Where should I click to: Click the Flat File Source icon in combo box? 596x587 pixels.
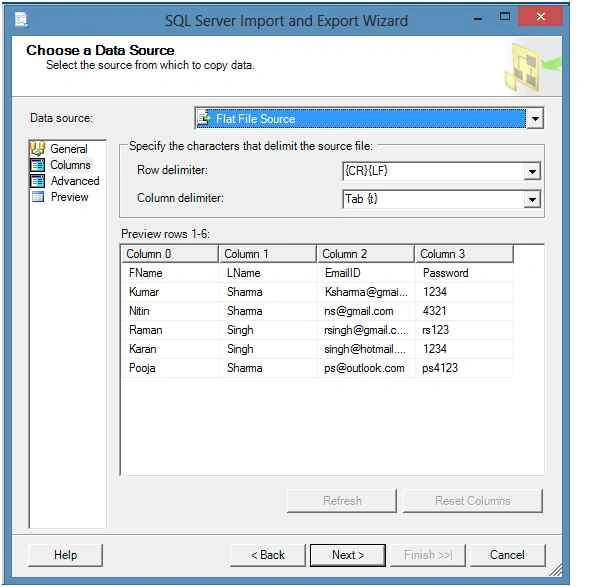point(204,119)
